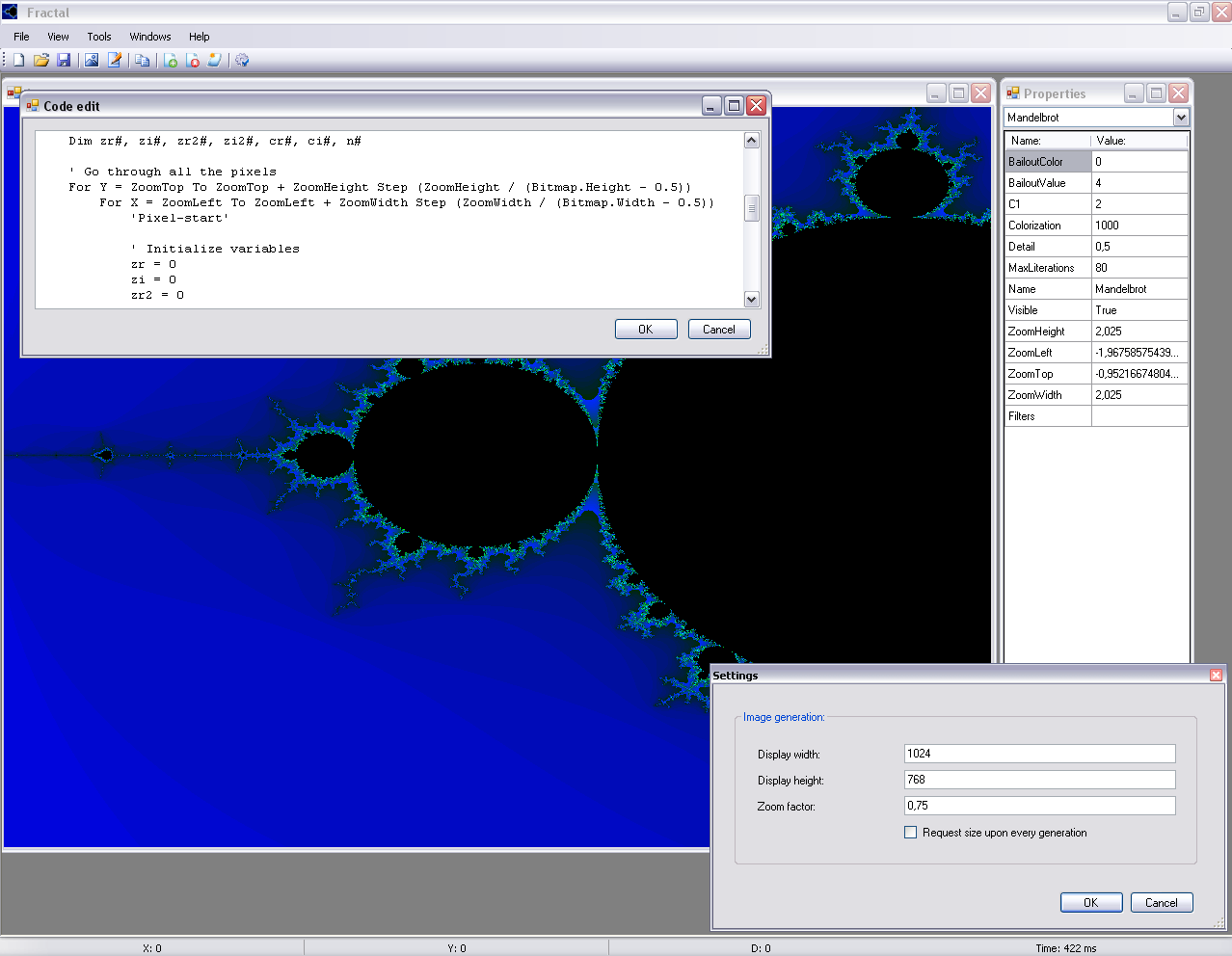Click the Detail value 0,5
Screen dimensions: 1232x956
click(x=1139, y=247)
